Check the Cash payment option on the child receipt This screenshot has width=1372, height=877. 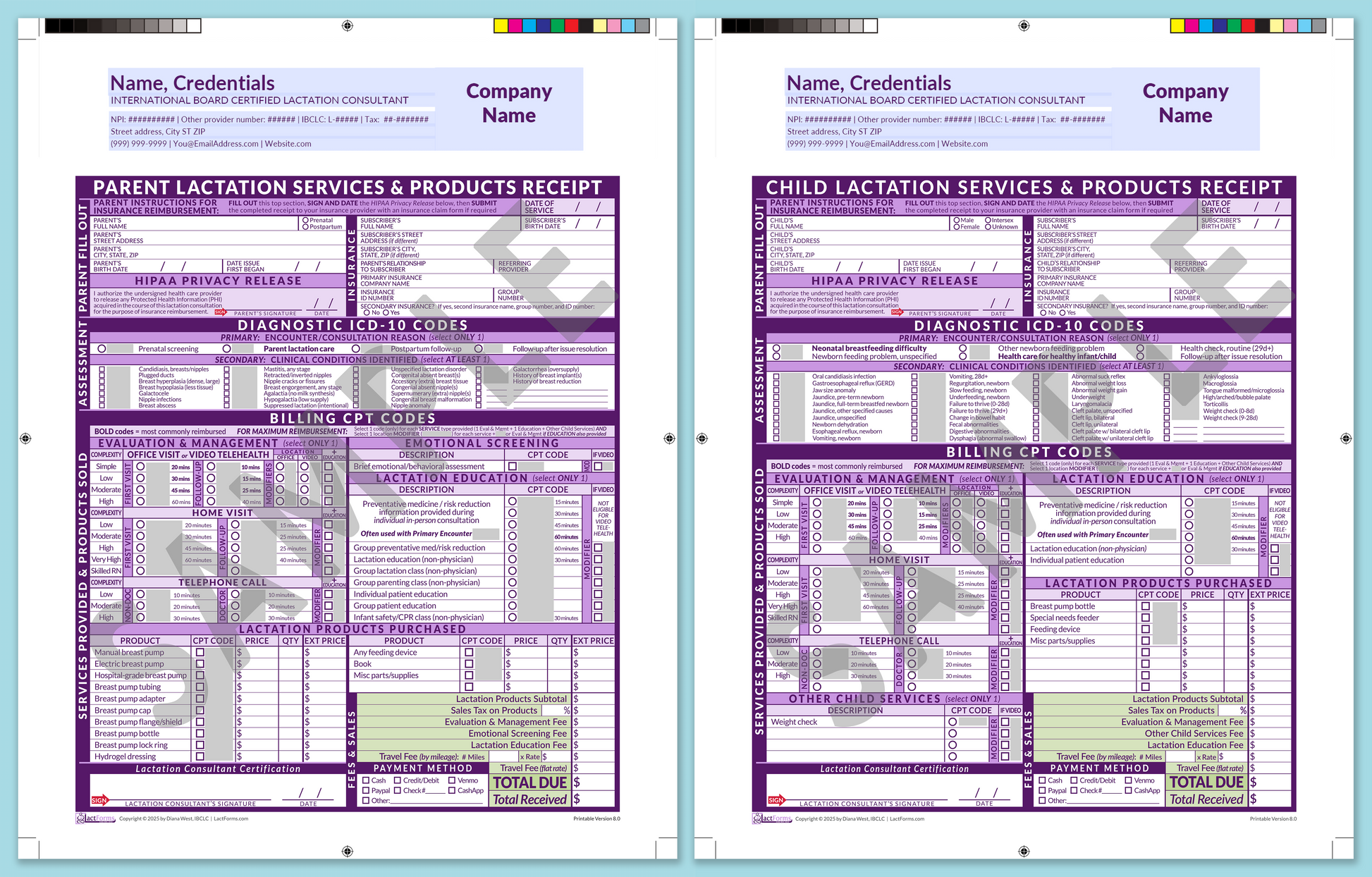coord(1042,780)
